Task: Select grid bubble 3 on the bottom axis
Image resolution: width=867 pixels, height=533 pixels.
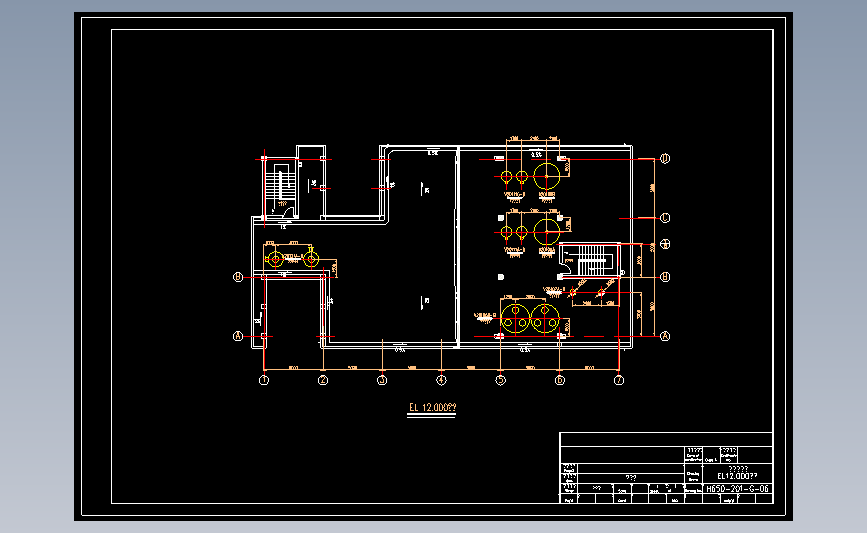Action: pos(382,380)
